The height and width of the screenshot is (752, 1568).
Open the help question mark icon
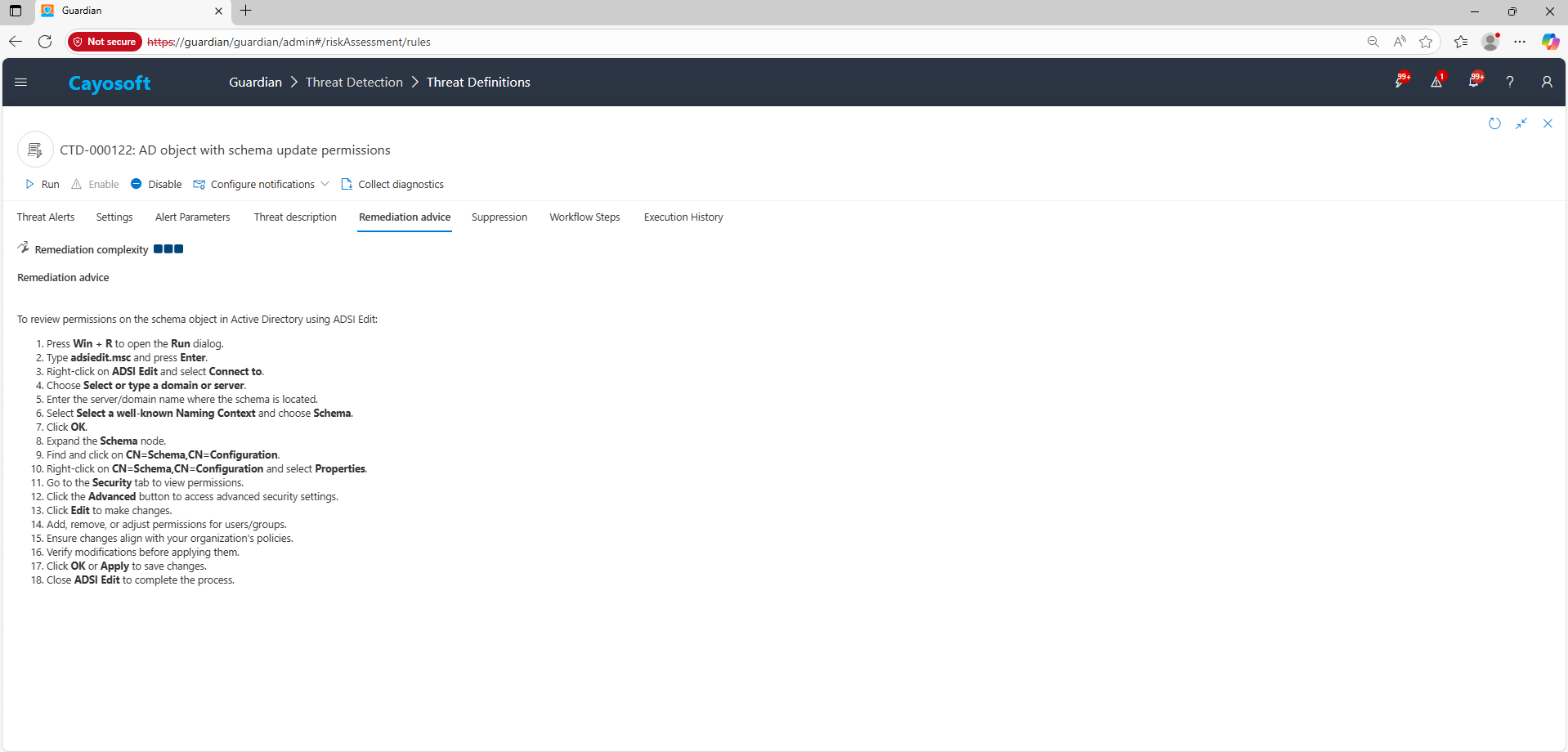click(1510, 82)
